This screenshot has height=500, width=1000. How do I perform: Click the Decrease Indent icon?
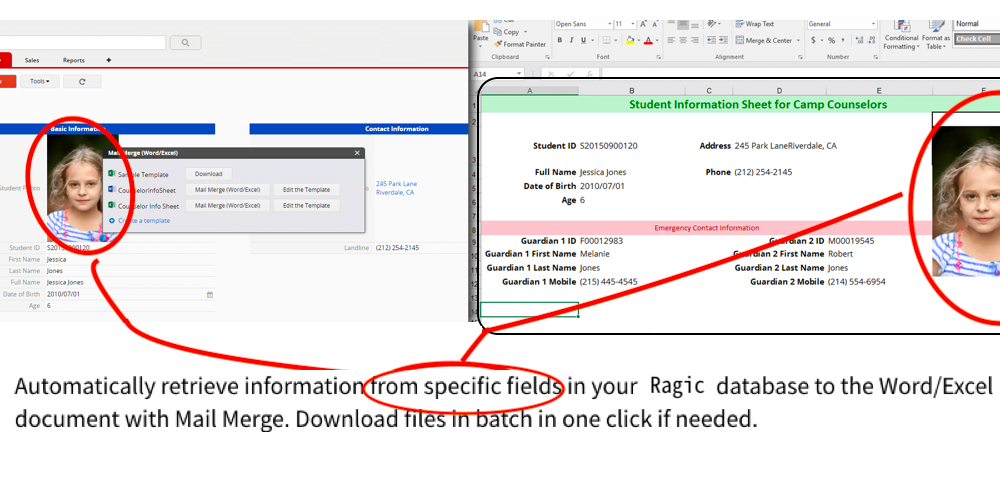pyautogui.click(x=711, y=40)
